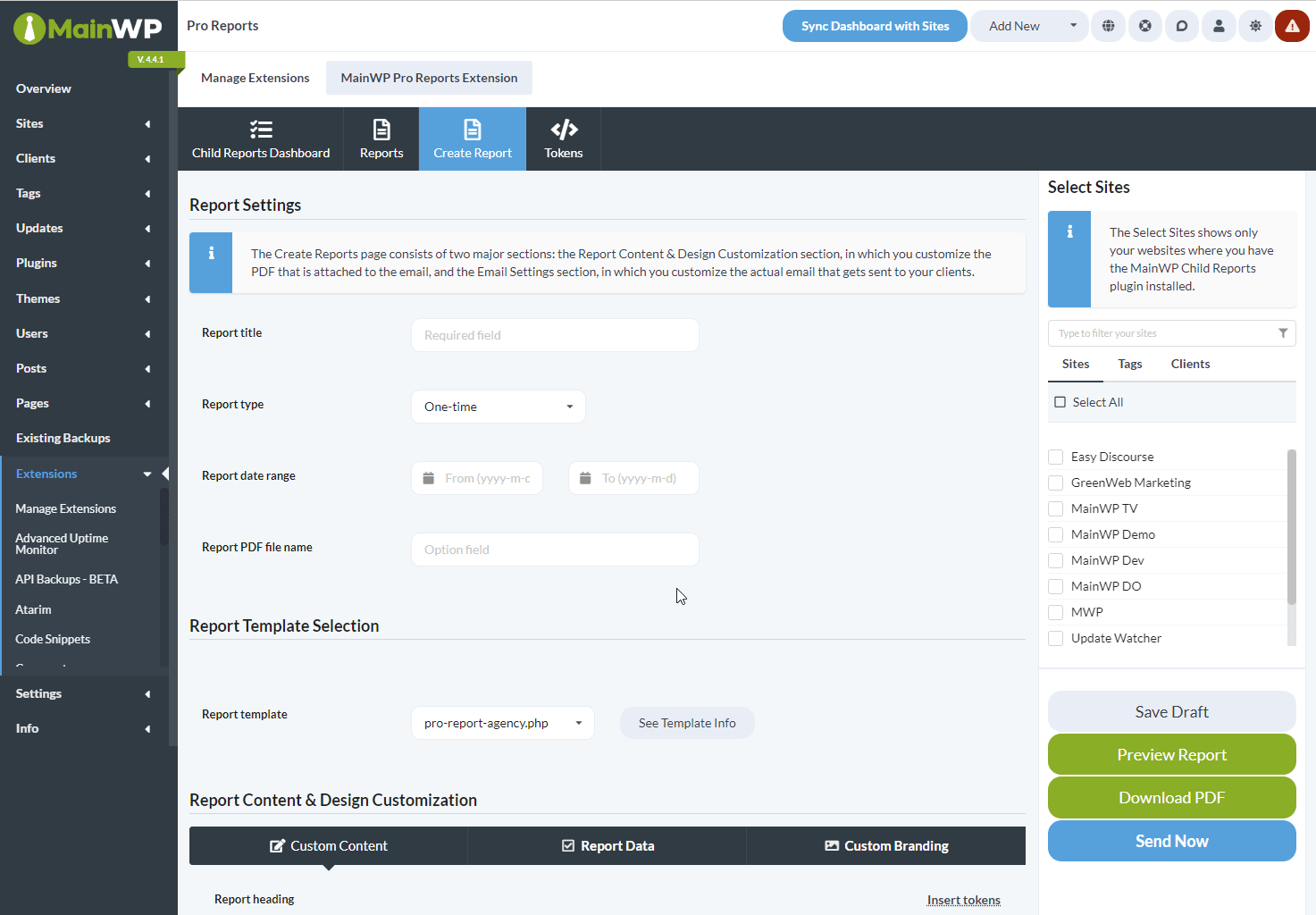Screen dimensions: 1316x915
Task: Collapse the Extensions sidebar menu
Action: pos(147,474)
